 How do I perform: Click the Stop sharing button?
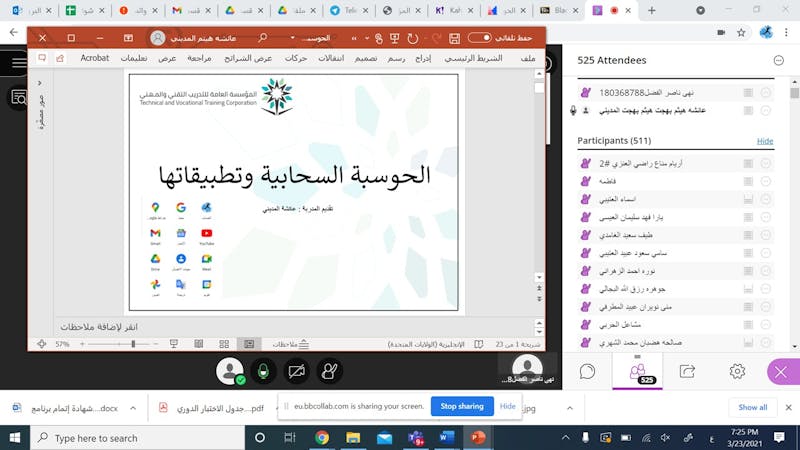462,406
